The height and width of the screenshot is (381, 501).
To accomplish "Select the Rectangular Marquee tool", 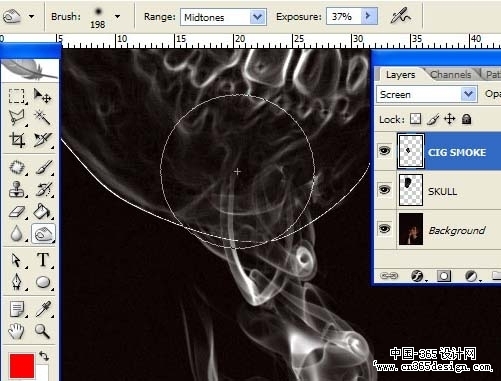I will coord(17,96).
